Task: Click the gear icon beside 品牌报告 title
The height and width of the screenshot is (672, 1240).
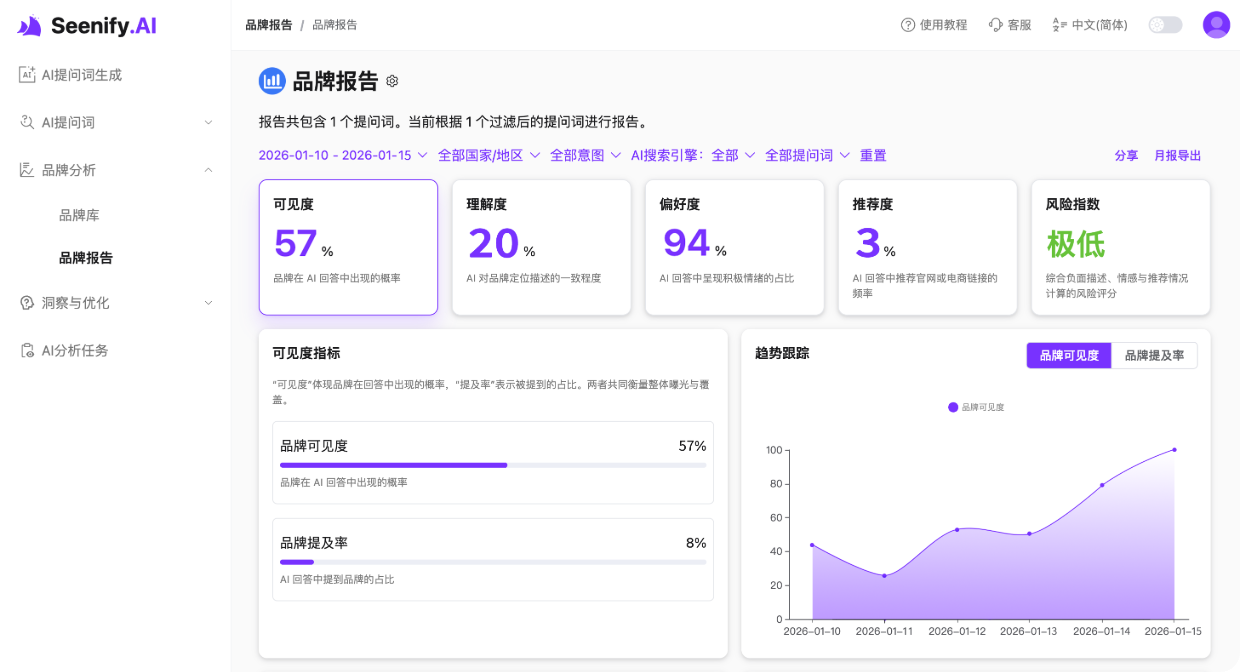Action: pos(391,81)
